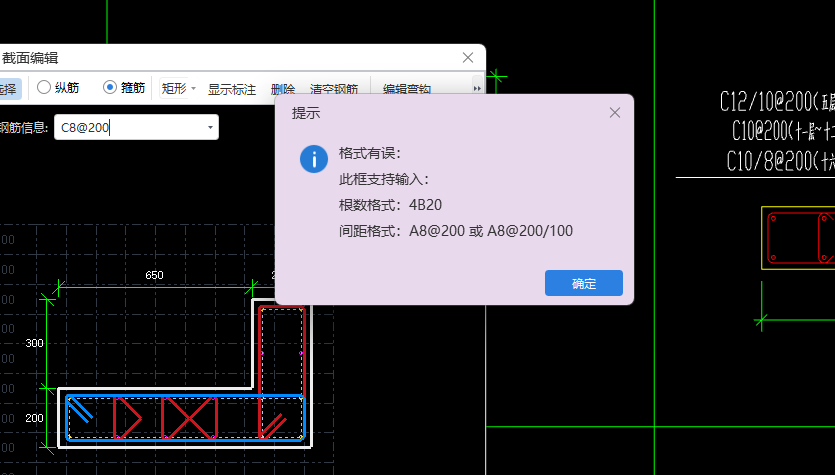The height and width of the screenshot is (475, 835).
Task: Click the 300 dimension label
Action: 35,343
